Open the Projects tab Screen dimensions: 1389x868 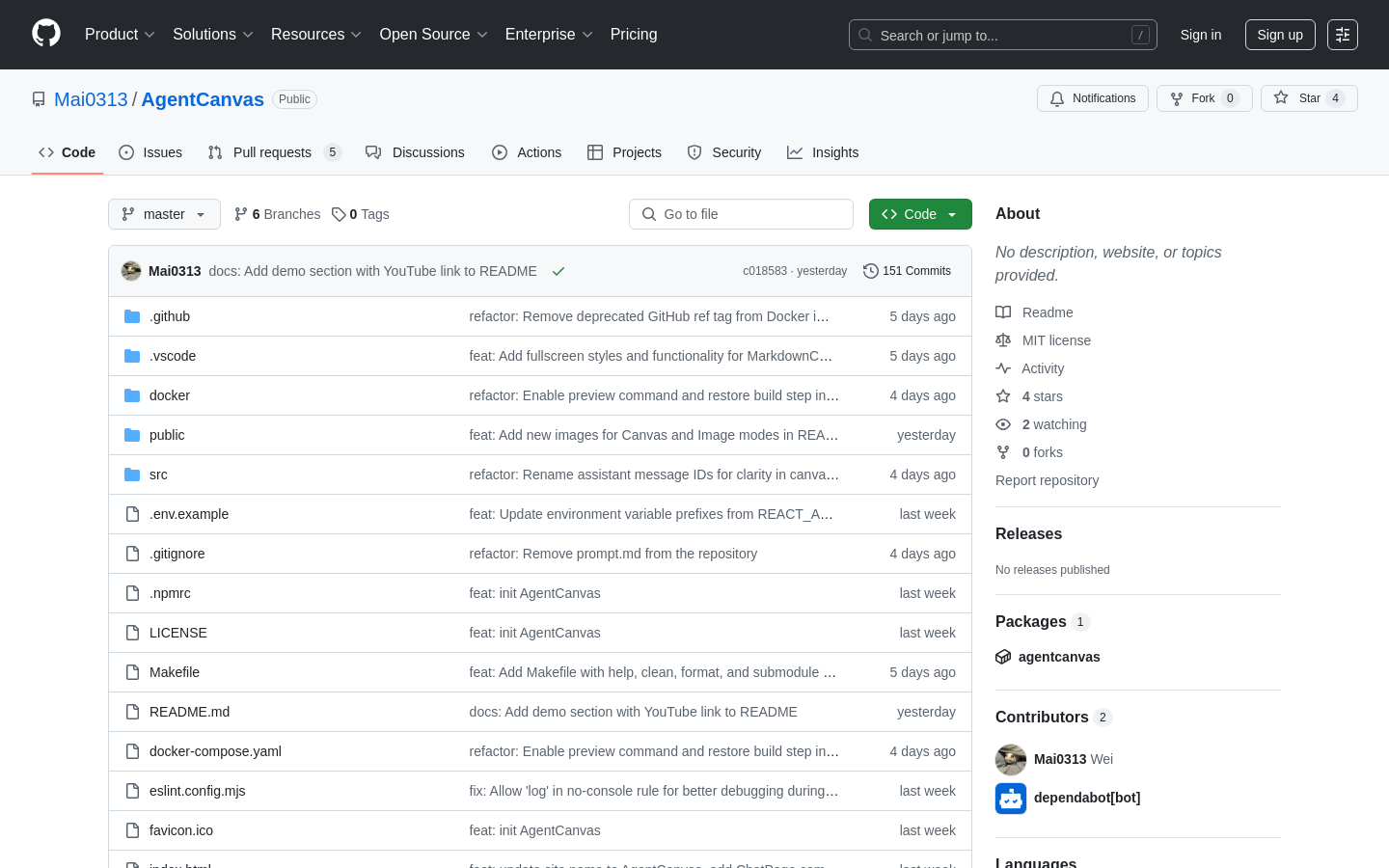click(624, 152)
